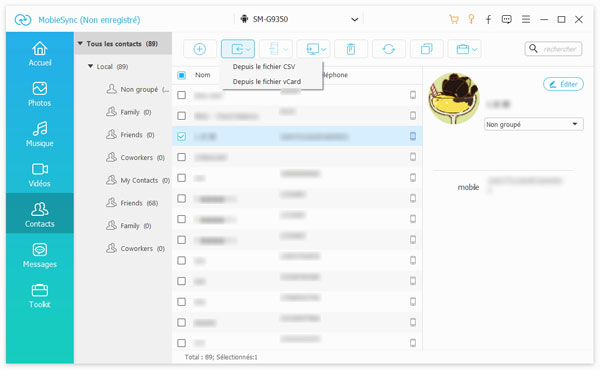Click the delete trash icon
Image resolution: width=600 pixels, height=370 pixels.
pyautogui.click(x=351, y=49)
